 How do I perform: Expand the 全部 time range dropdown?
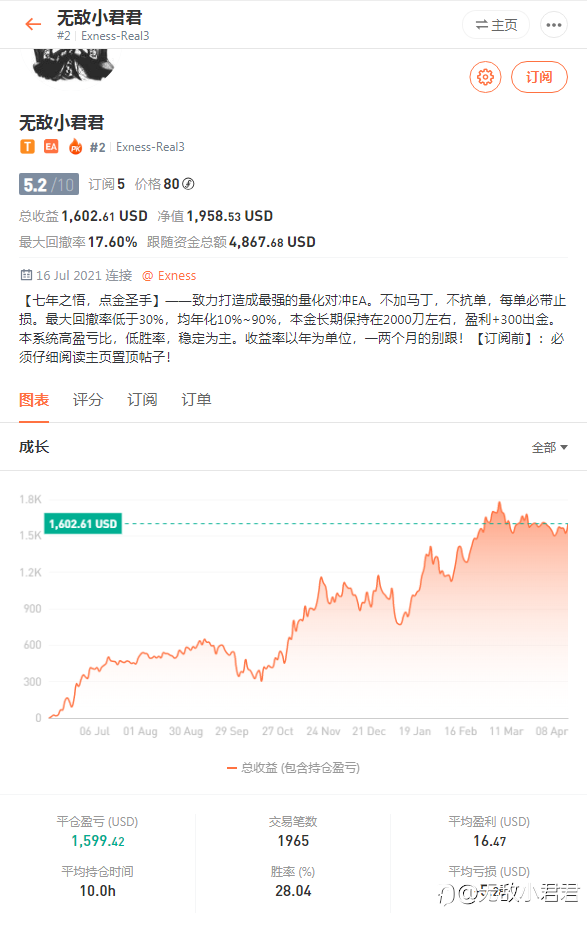(x=550, y=448)
